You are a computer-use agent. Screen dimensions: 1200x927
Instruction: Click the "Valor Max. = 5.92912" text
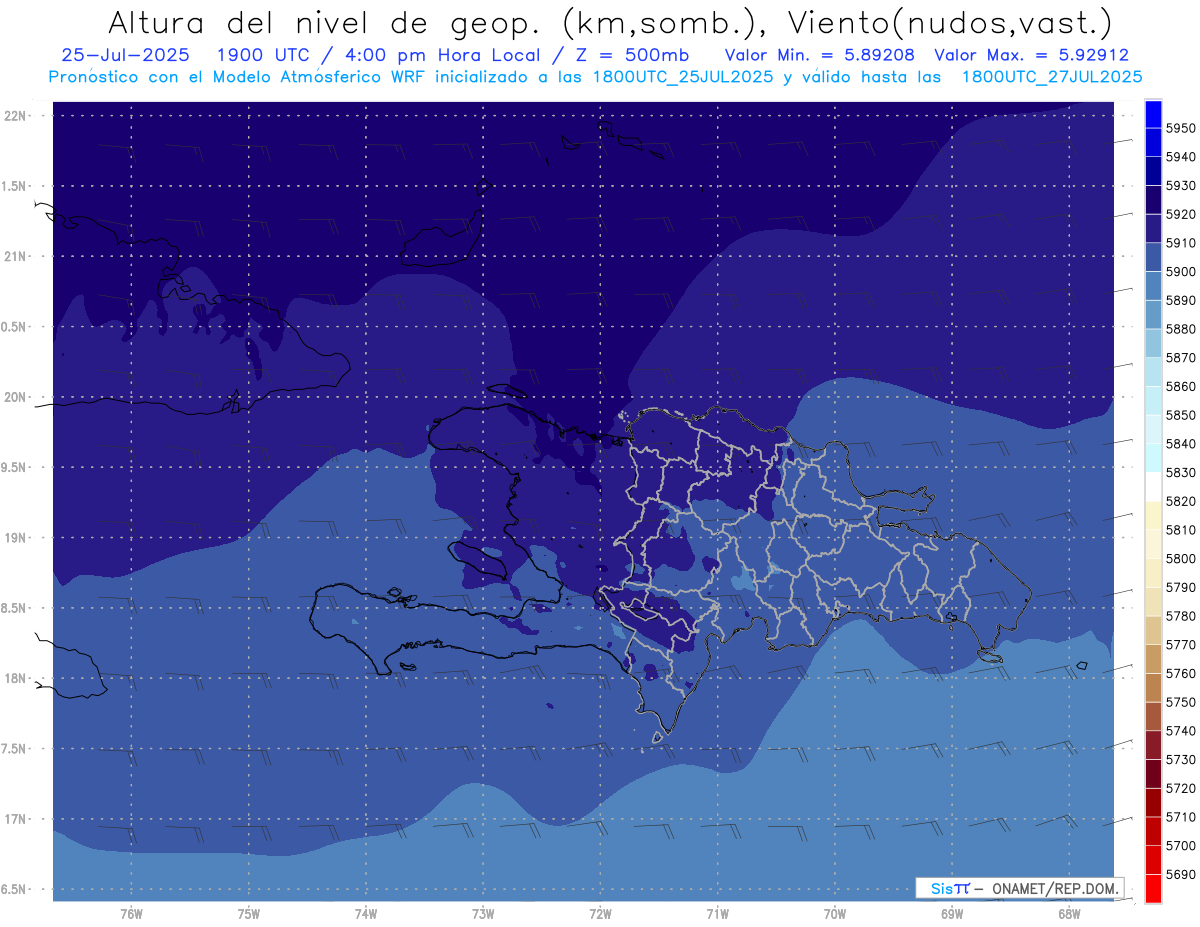click(1031, 56)
